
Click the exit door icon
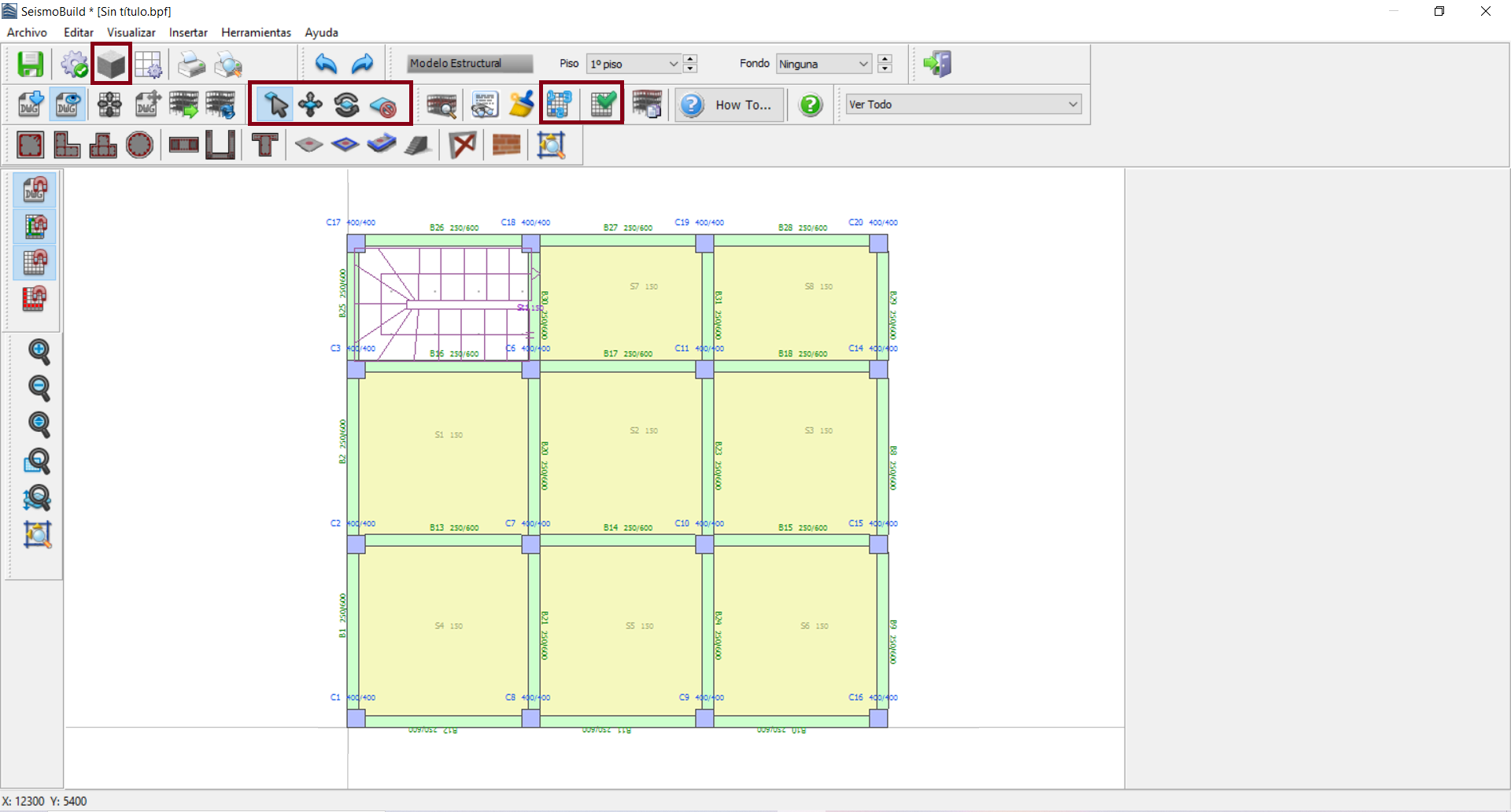tap(937, 64)
